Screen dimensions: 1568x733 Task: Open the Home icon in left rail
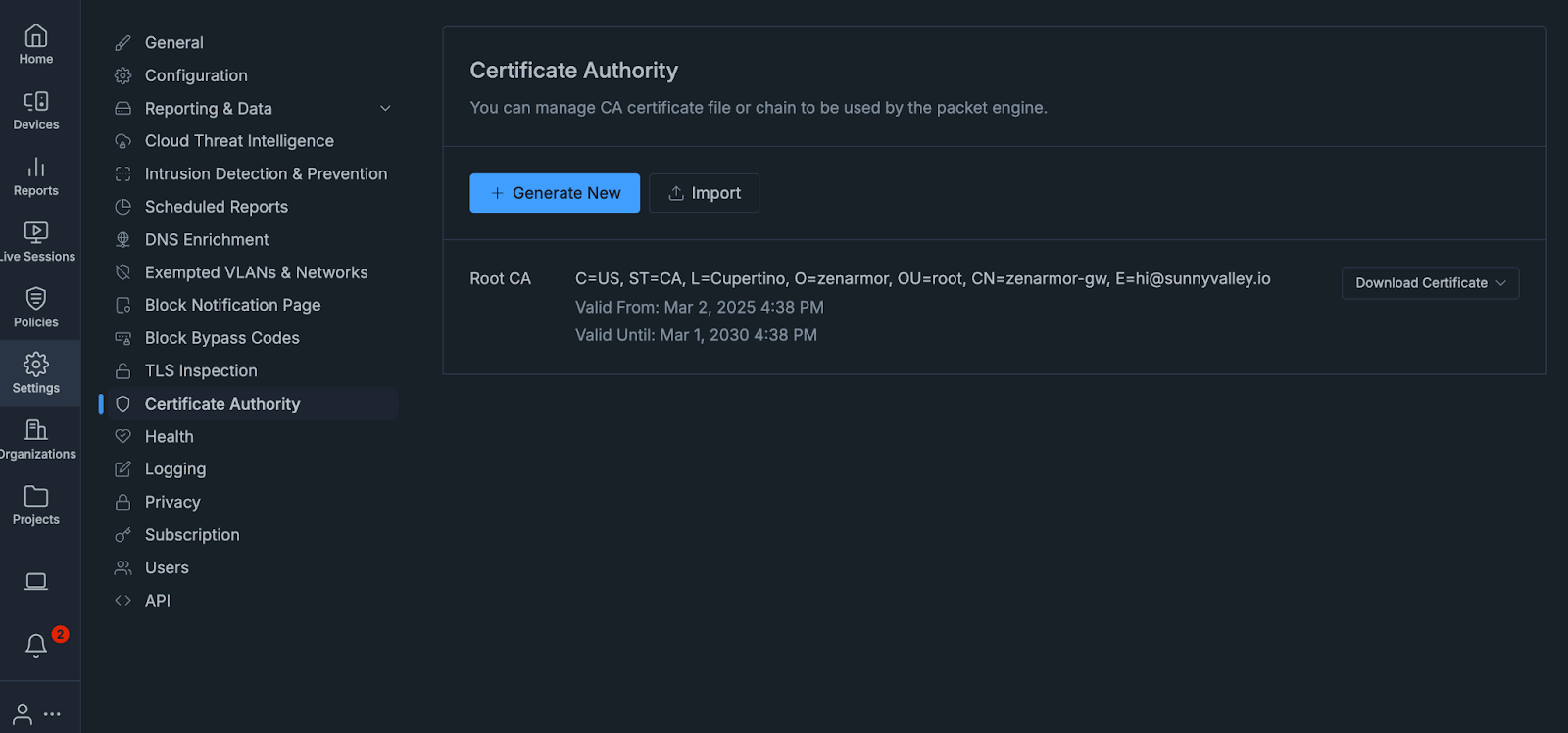[36, 44]
